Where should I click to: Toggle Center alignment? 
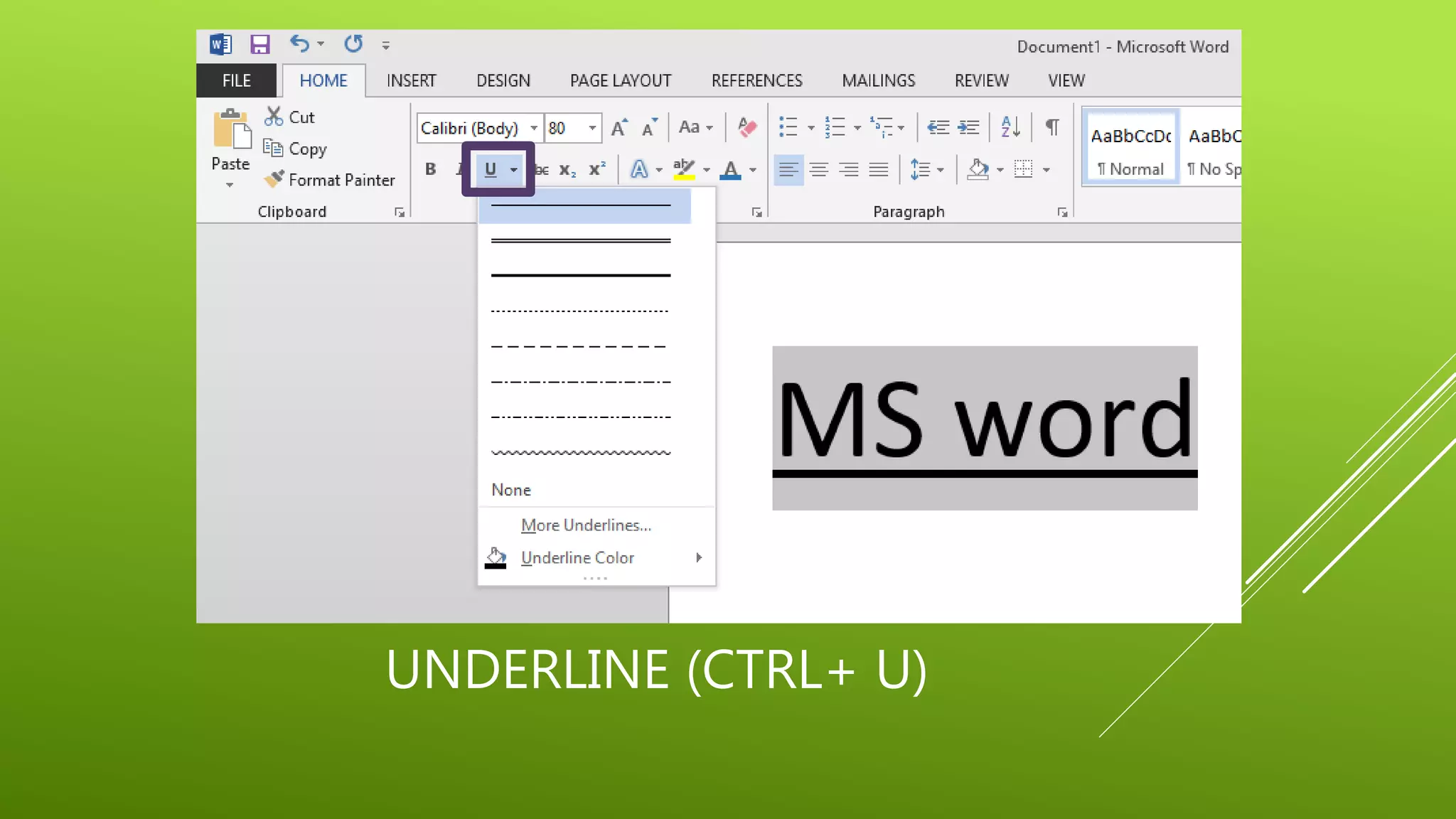coord(818,169)
